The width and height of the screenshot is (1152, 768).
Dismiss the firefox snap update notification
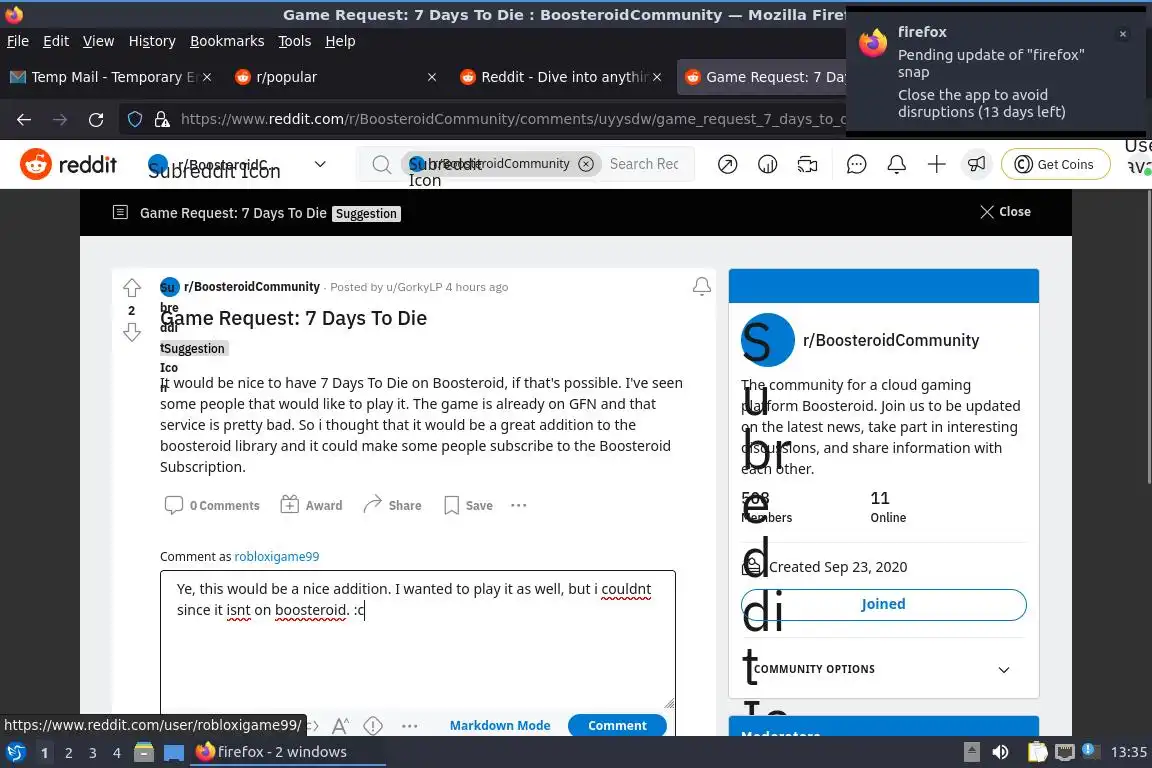tap(1123, 34)
